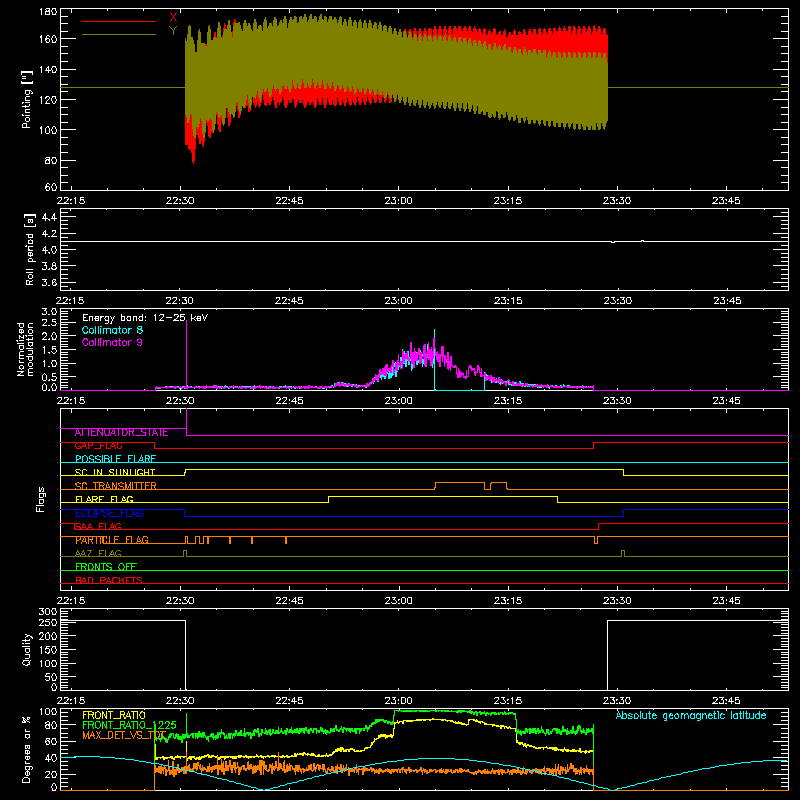Select the GAP_FLAG label
Image resolution: width=800 pixels, height=800 pixels.
point(98,446)
